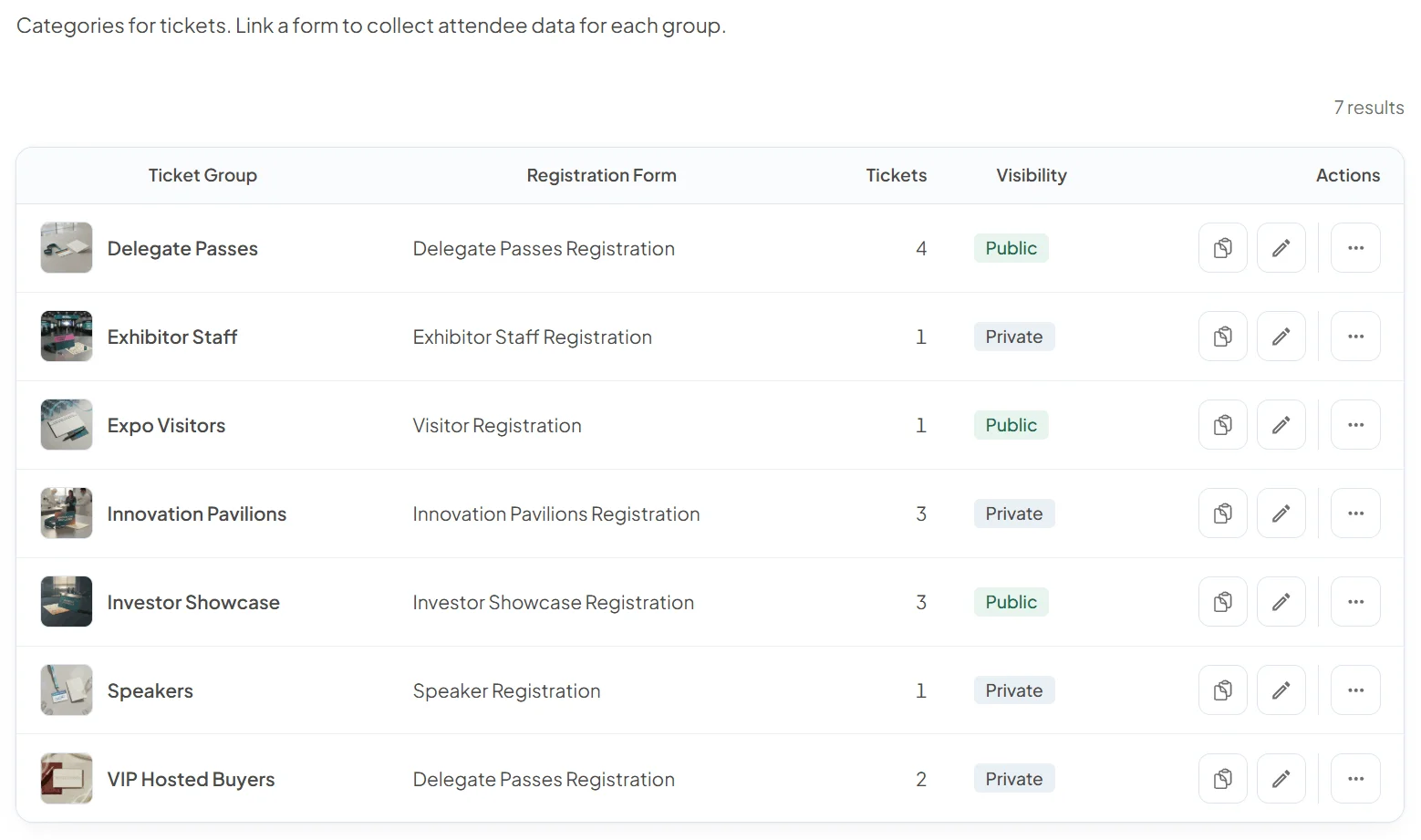The image size is (1421, 840).
Task: Open the Investor Showcase group name
Action: coord(193,603)
